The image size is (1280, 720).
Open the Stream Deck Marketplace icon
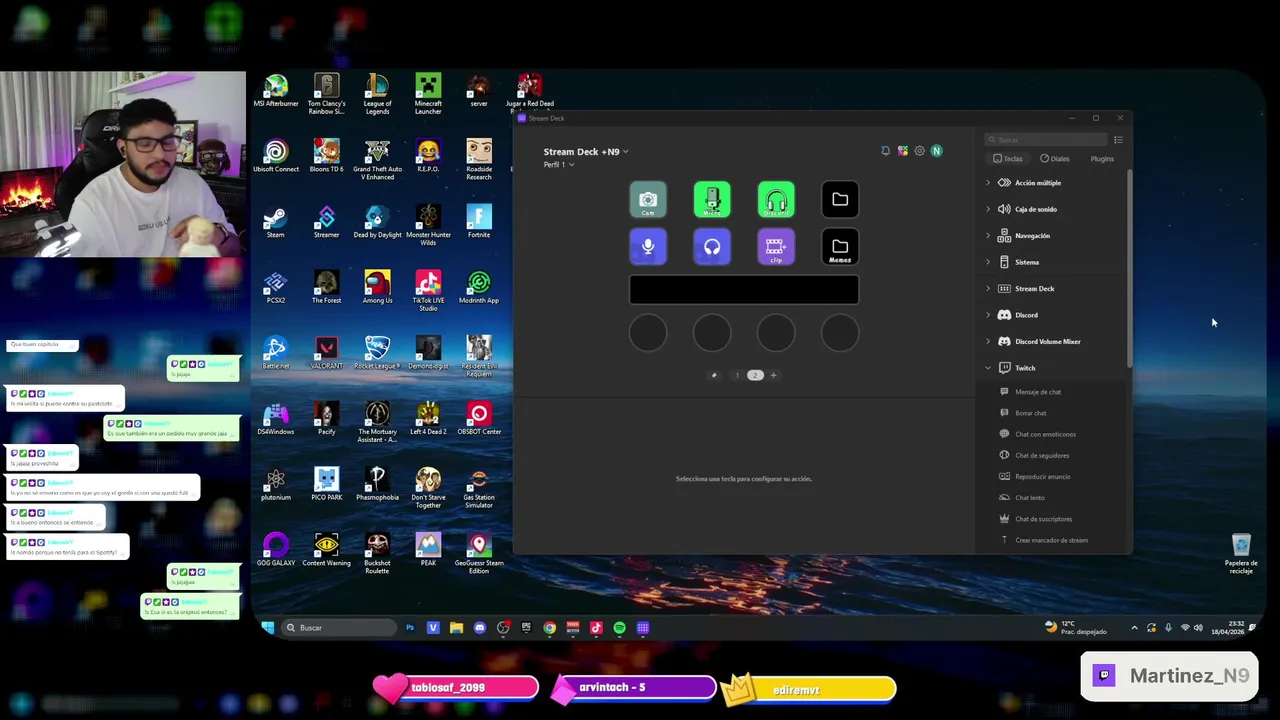click(902, 151)
